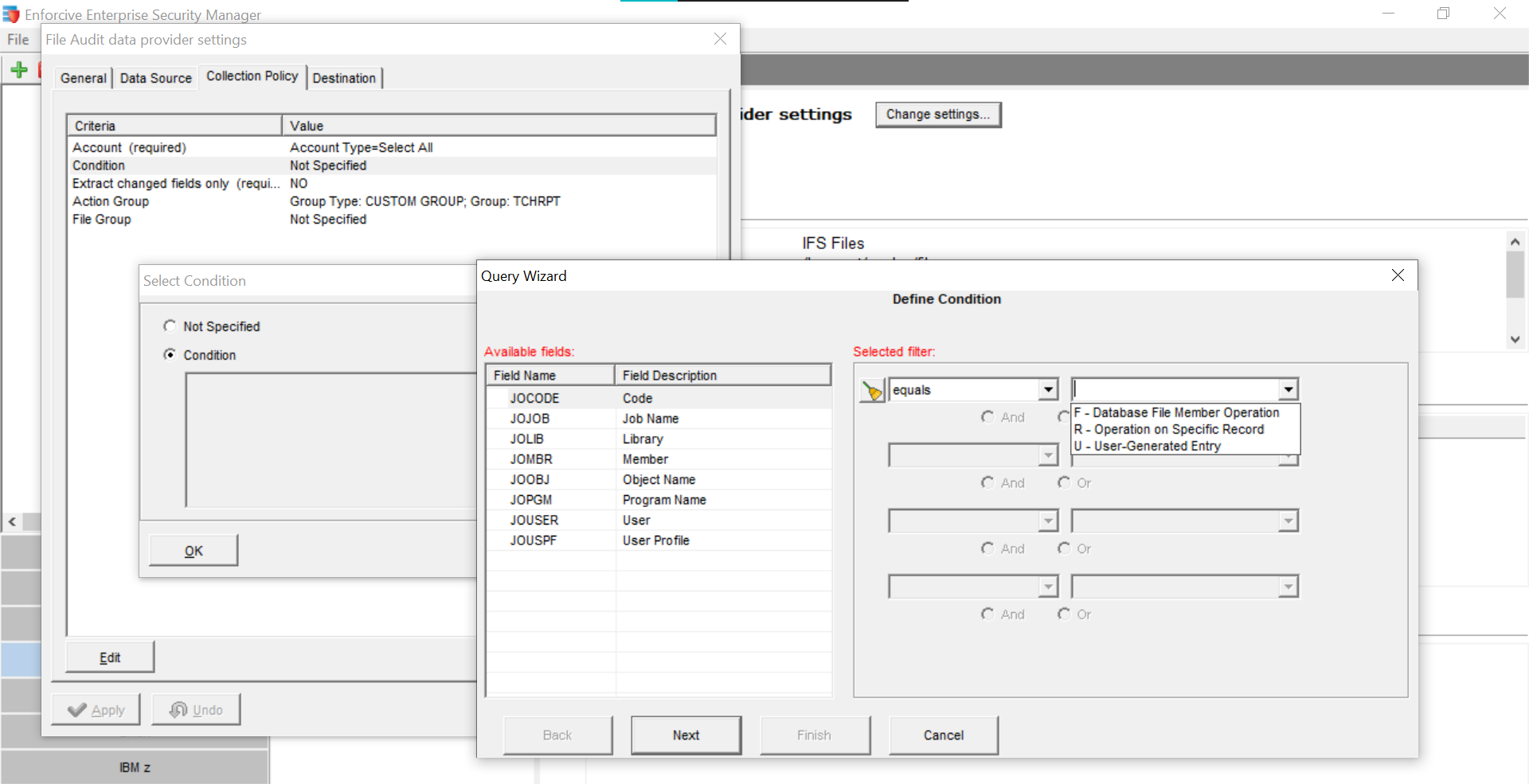Click the broom clear-filter icon in Query Wizard
The width and height of the screenshot is (1529, 784).
click(x=871, y=391)
